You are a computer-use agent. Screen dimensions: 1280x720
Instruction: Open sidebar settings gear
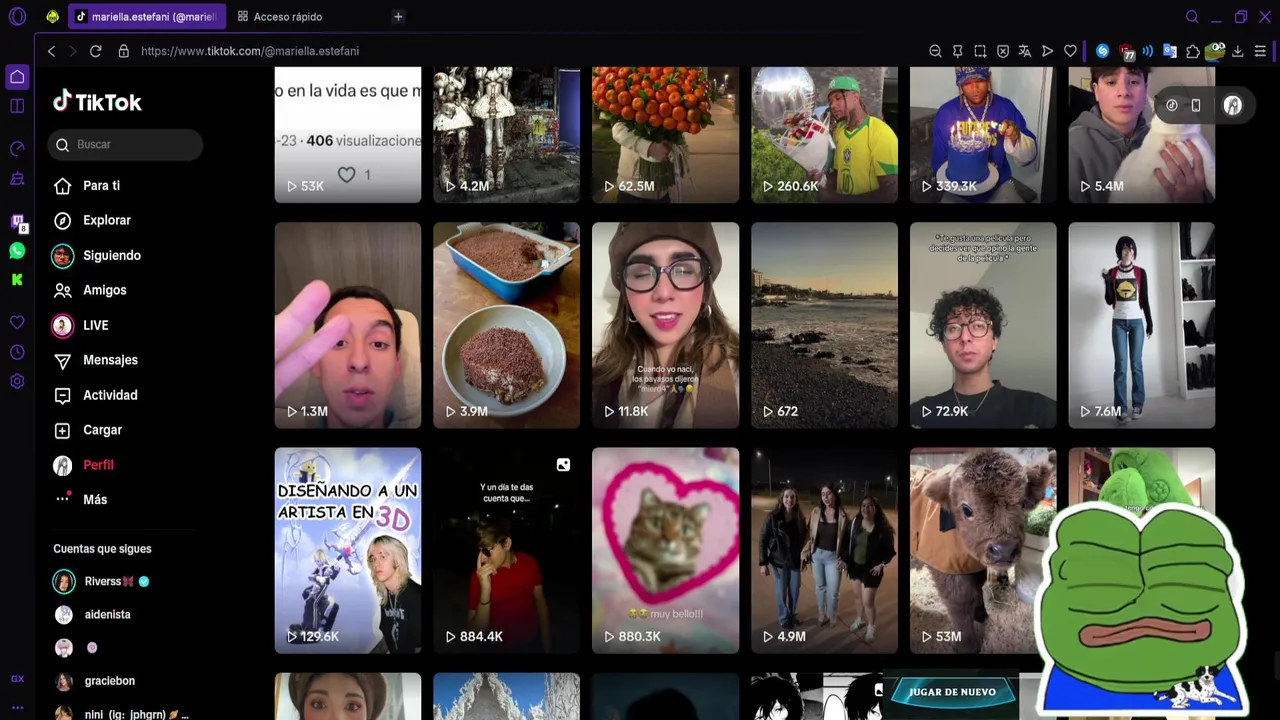pyautogui.click(x=17, y=381)
